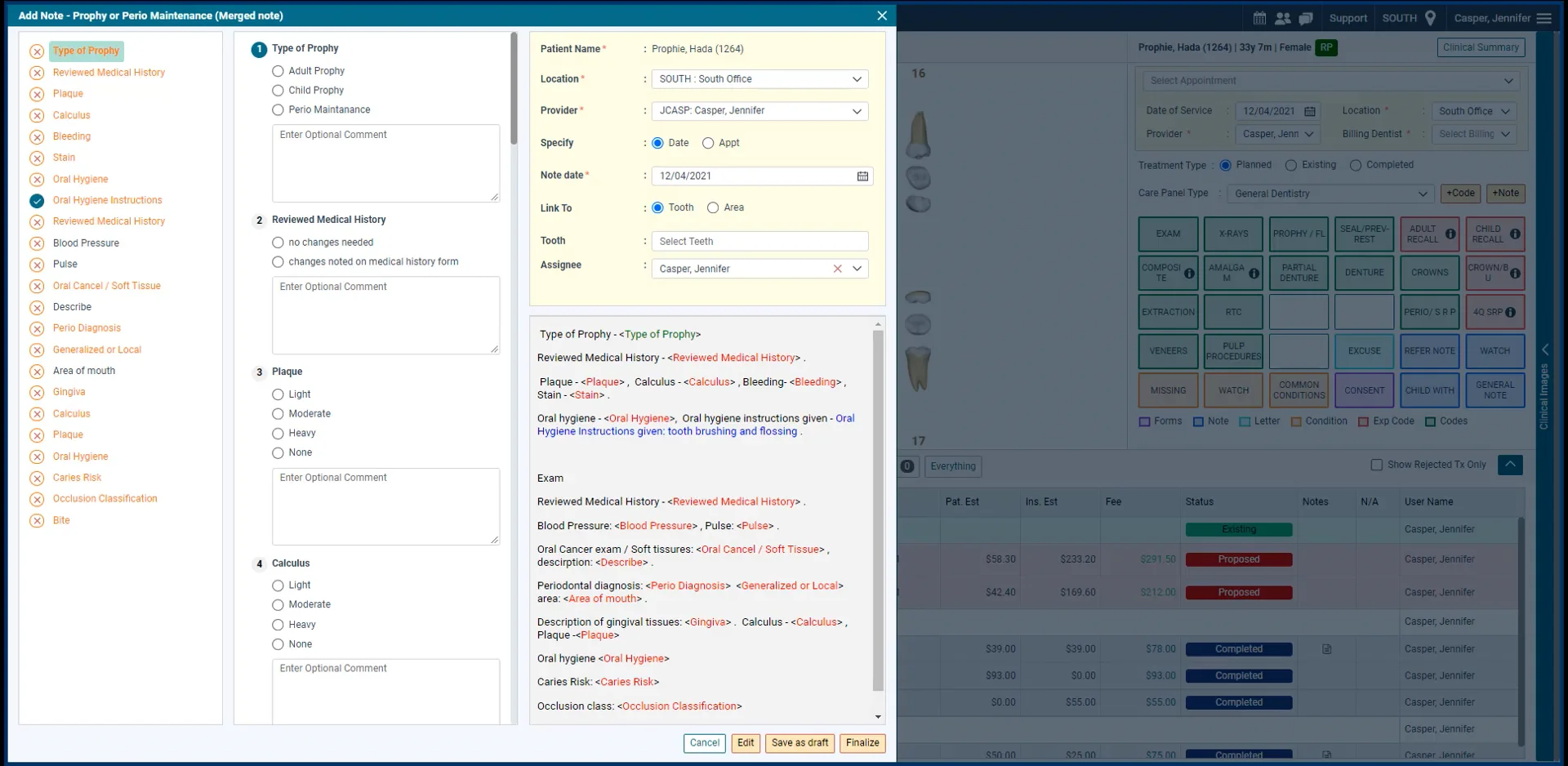Click Save as draft
The image size is (1568, 766).
800,743
